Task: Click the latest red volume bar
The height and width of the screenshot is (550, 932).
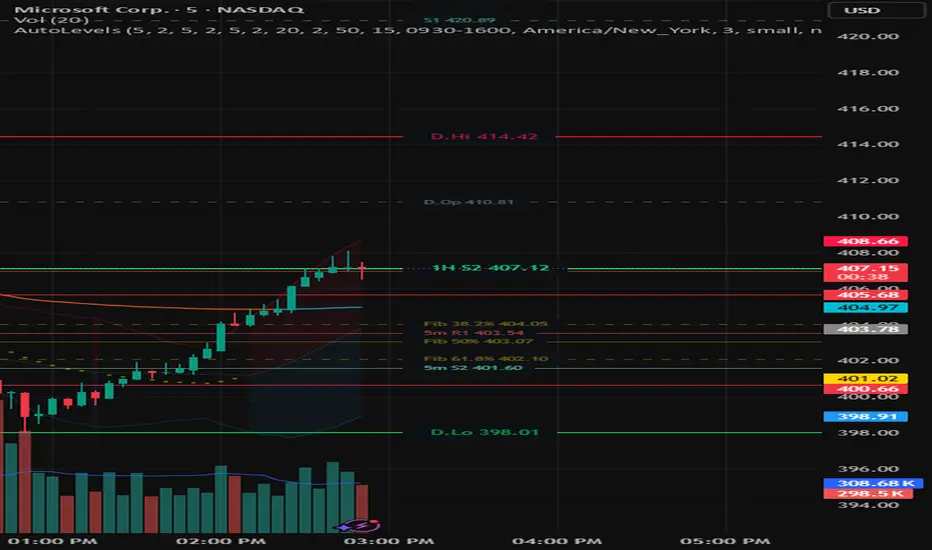Action: (x=362, y=508)
